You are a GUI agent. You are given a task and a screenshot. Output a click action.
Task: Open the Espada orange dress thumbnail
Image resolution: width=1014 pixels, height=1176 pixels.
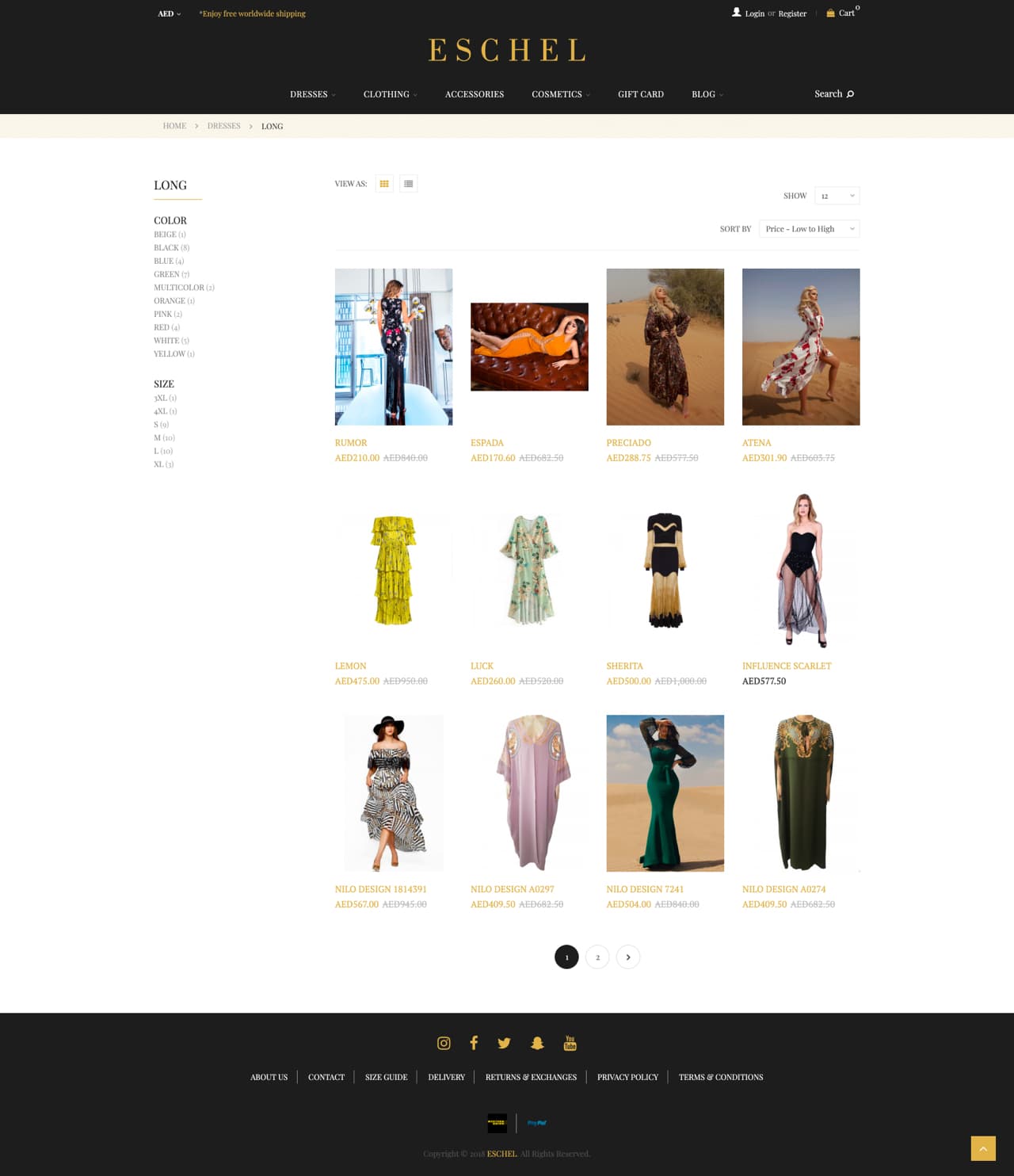[x=529, y=347]
